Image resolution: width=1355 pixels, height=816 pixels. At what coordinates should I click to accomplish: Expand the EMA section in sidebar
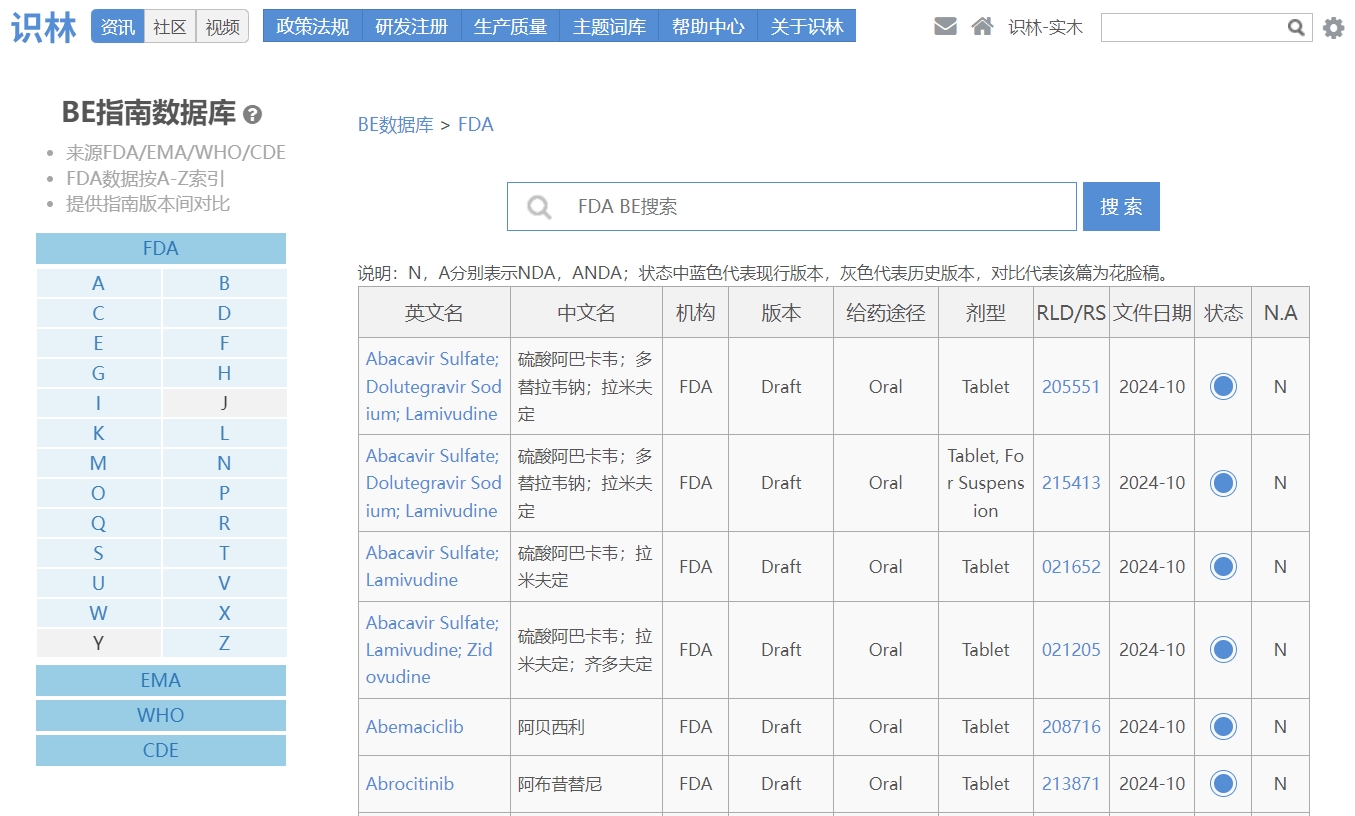point(161,681)
